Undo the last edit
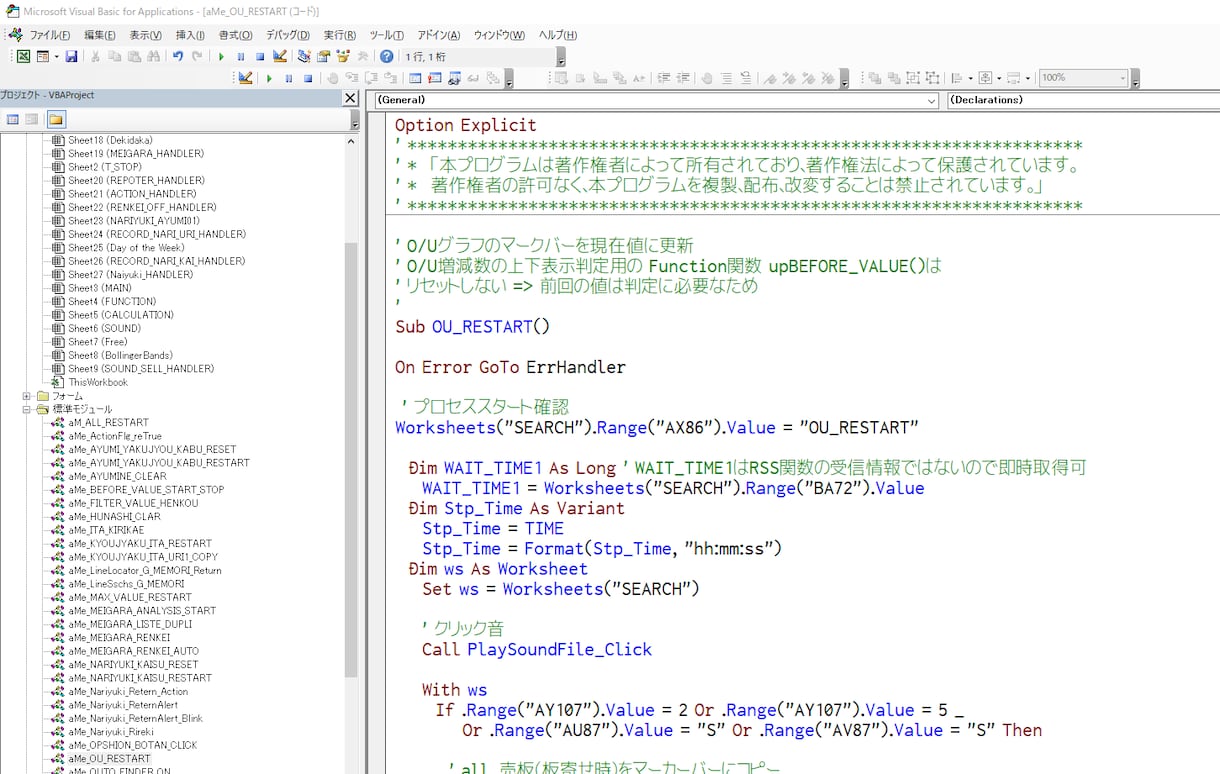This screenshot has height=774, width=1220. coord(178,57)
